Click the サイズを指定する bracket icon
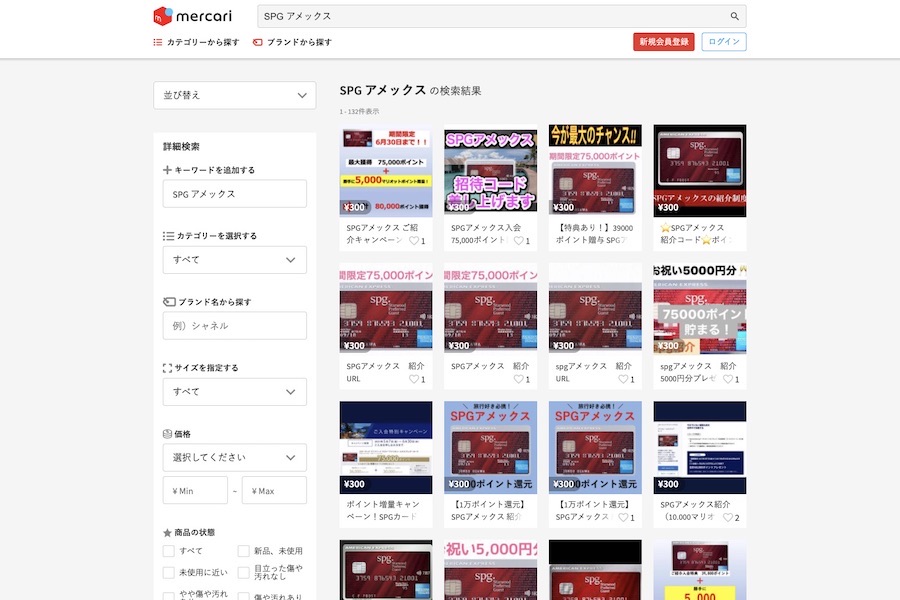The width and height of the screenshot is (900, 600). point(168,368)
